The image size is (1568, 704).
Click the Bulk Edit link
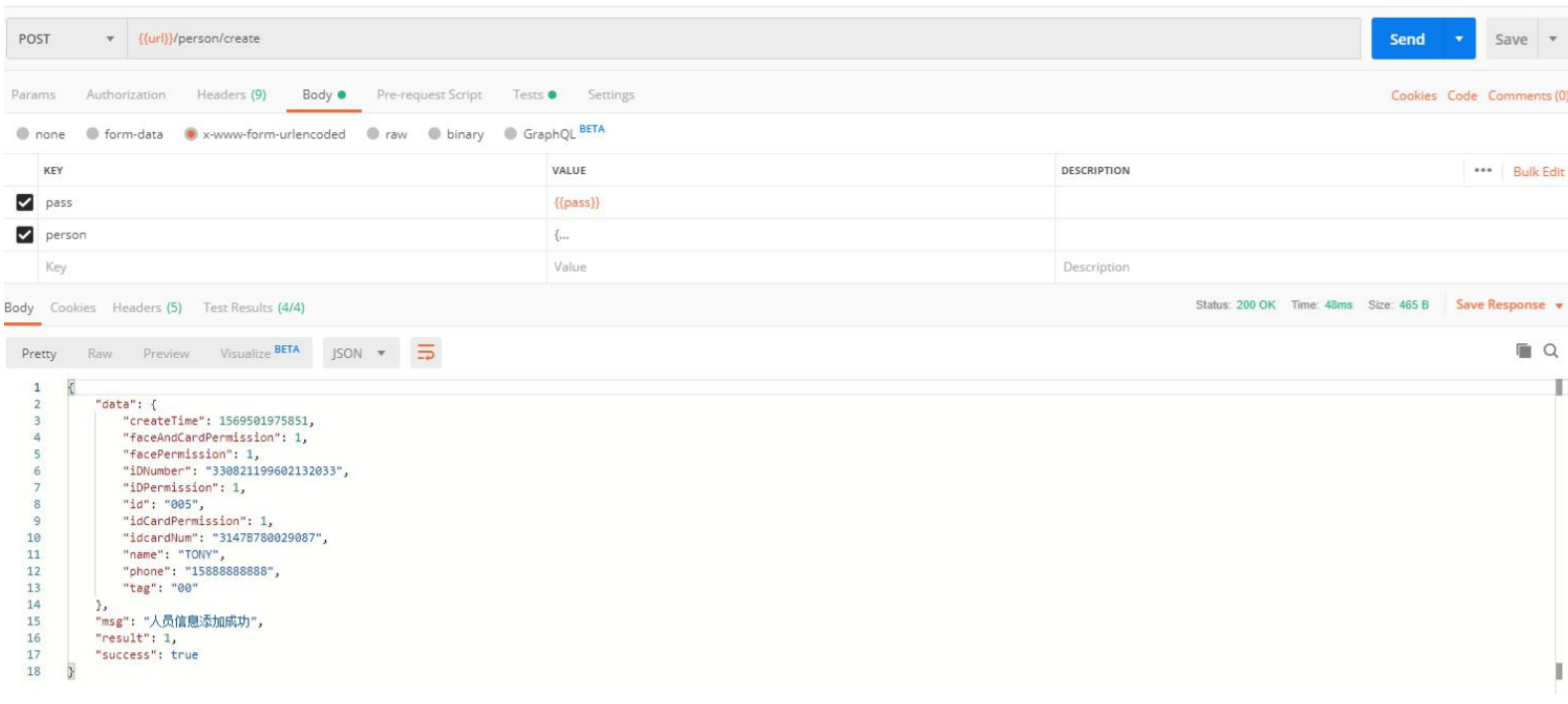1538,171
